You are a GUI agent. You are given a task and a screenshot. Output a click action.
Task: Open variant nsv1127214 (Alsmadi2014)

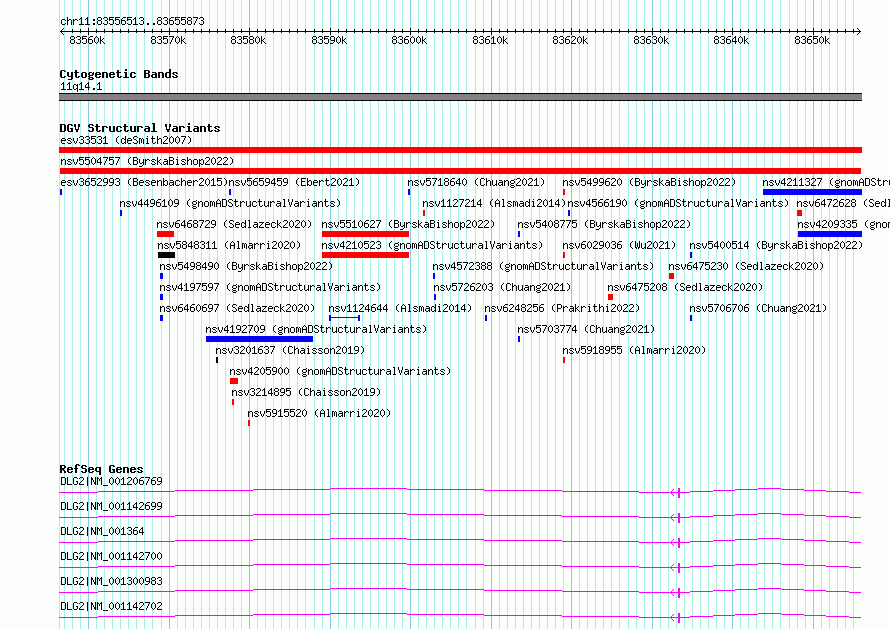[x=494, y=203]
